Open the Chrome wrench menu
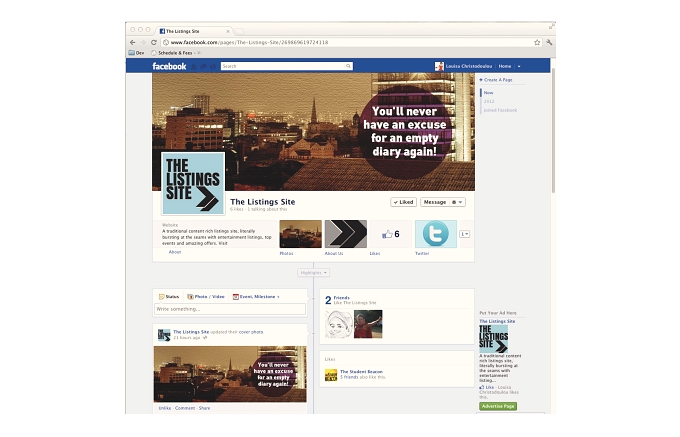The height and width of the screenshot is (437, 680). (x=549, y=42)
